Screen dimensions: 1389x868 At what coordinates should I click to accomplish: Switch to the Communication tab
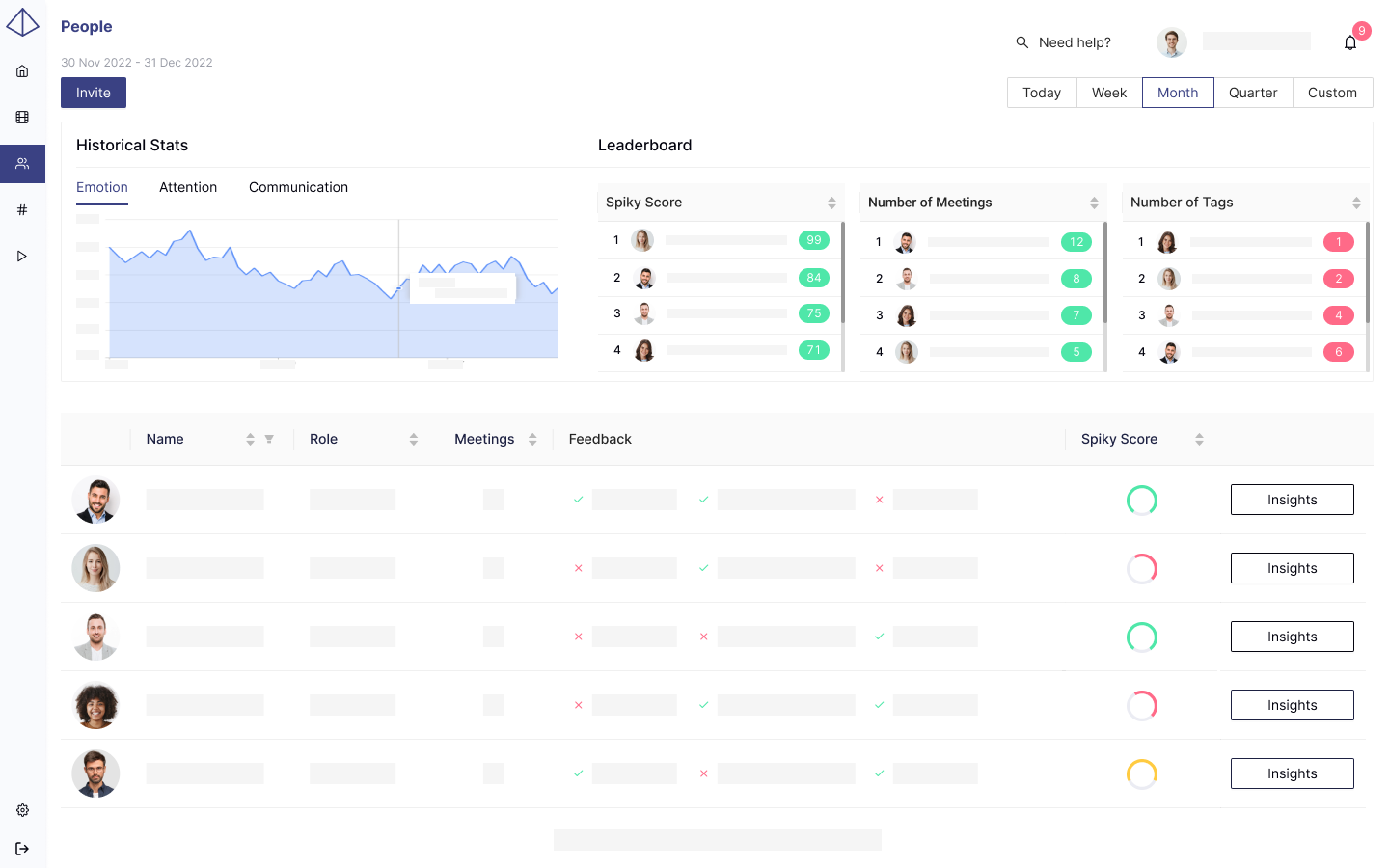pyautogui.click(x=298, y=187)
